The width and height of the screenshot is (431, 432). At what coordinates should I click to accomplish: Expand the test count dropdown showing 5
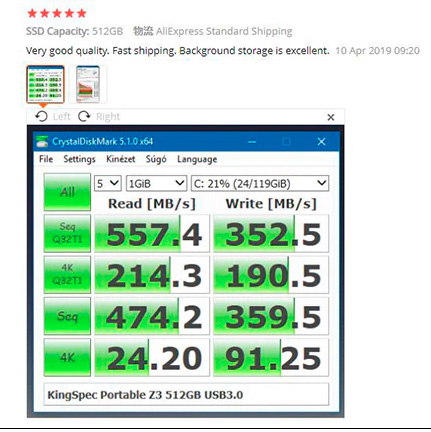[x=108, y=183]
